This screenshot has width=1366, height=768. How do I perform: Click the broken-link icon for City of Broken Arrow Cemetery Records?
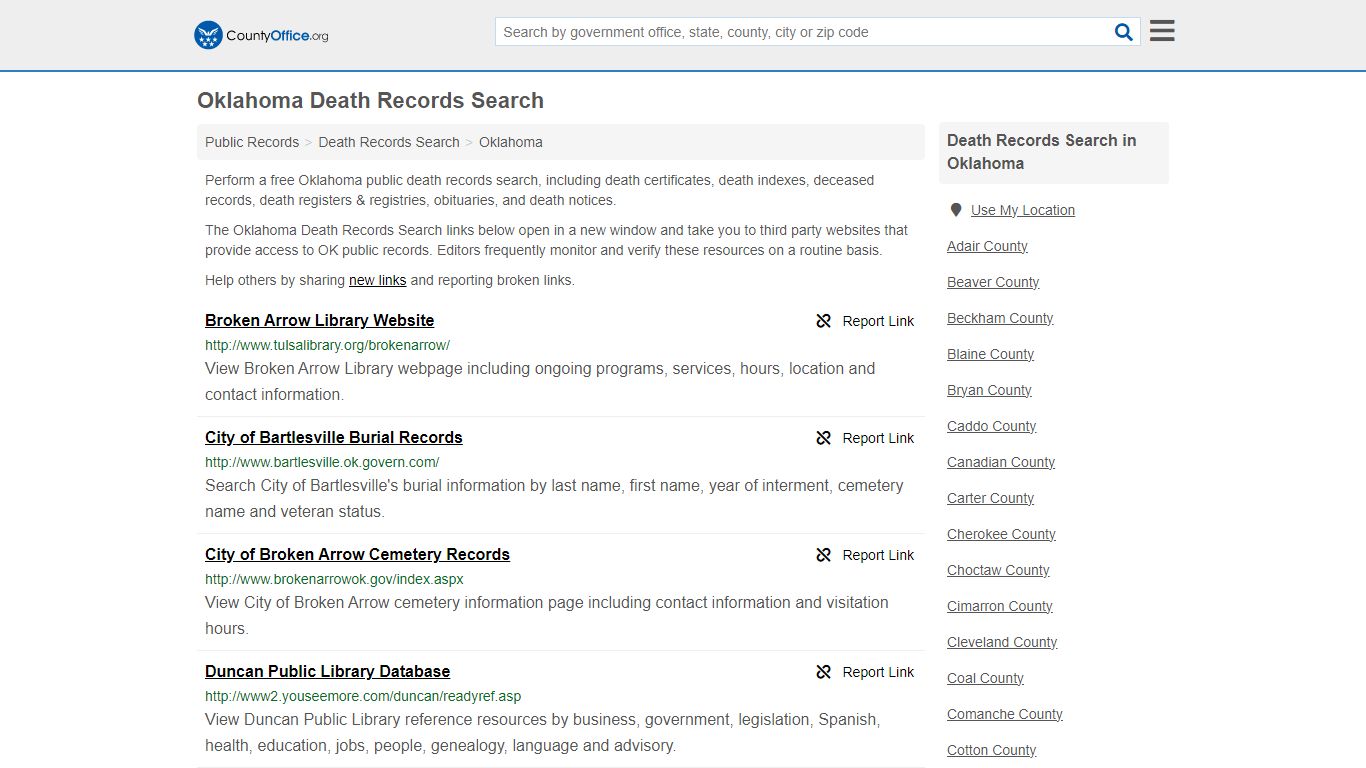824,555
